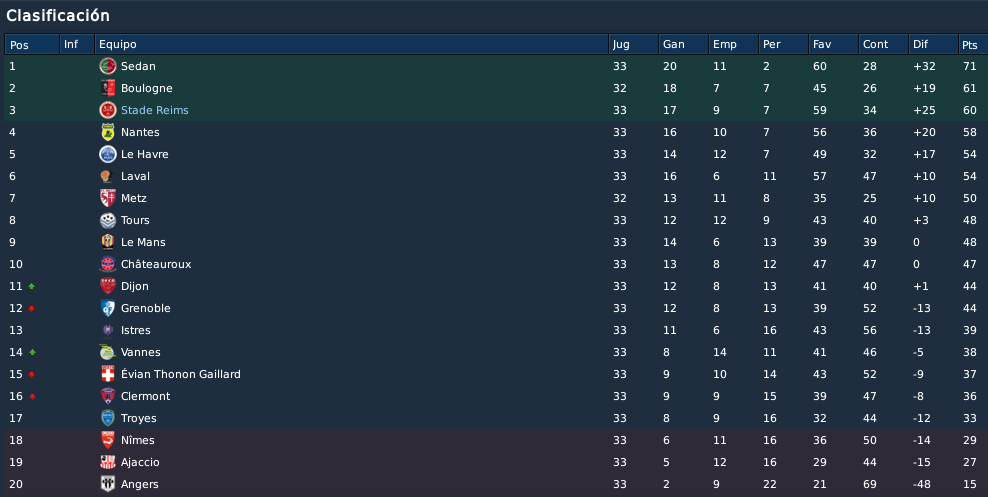
Task: Open the Metz team name link
Action: (134, 198)
